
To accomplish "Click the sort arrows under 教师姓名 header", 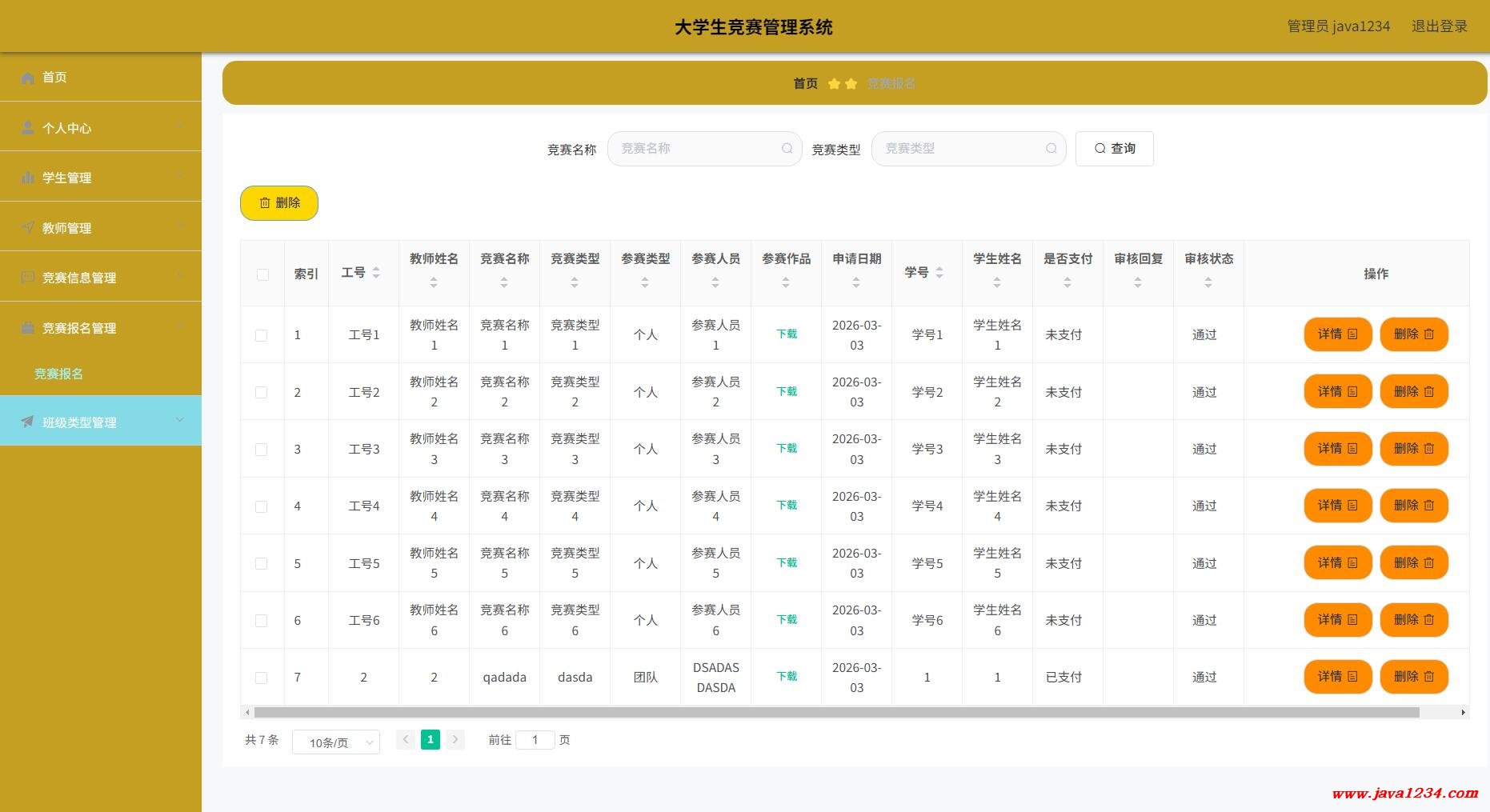I will pyautogui.click(x=434, y=282).
